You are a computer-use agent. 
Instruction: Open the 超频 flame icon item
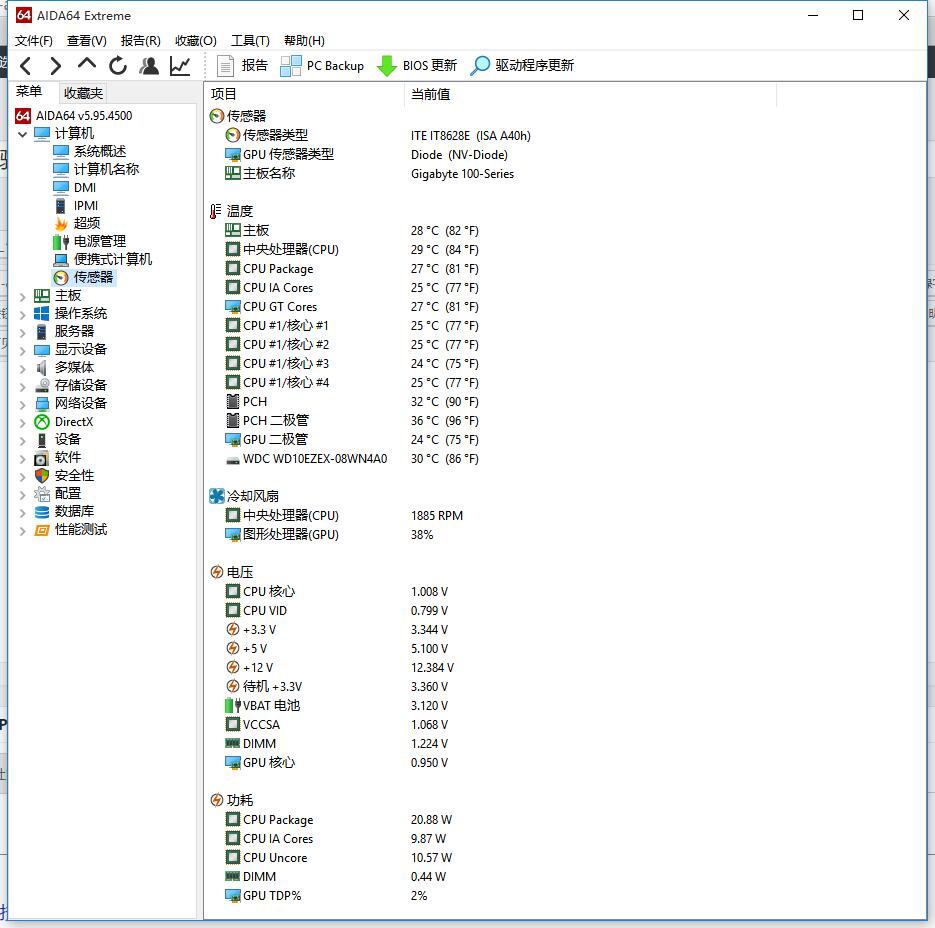(x=61, y=224)
